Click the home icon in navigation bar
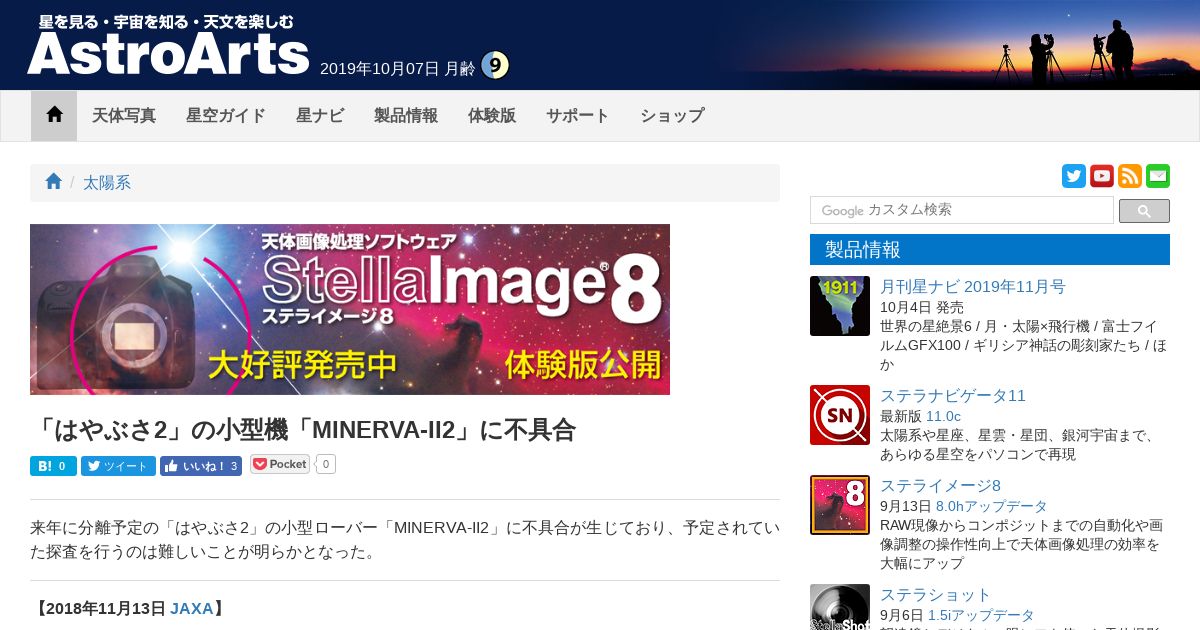The image size is (1200, 630). 54,115
